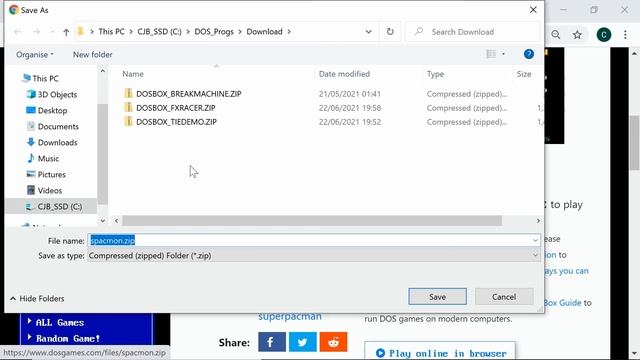Click into the Search Download box
This screenshot has width=640, height=360.
coord(473,32)
